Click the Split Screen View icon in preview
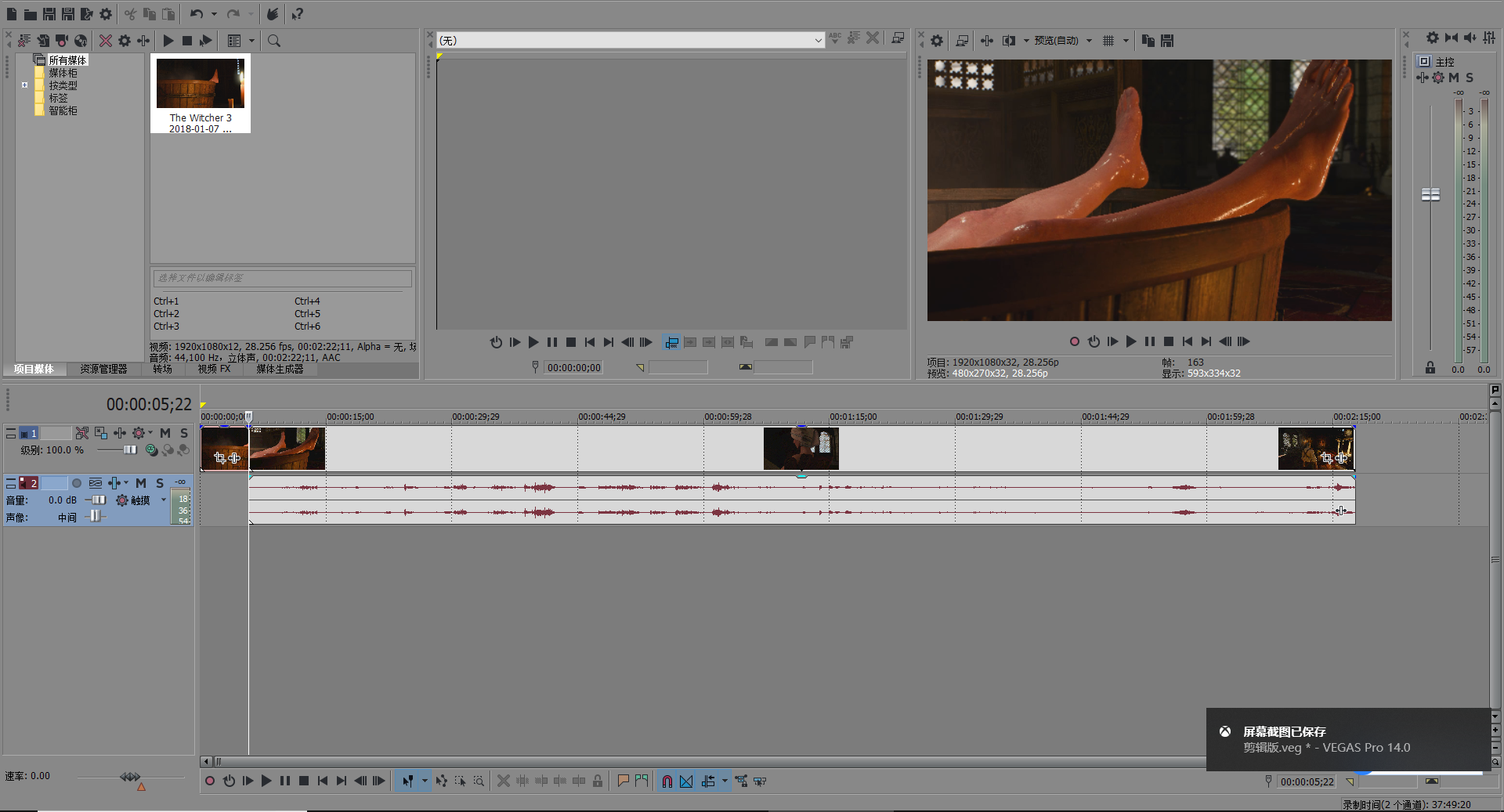The height and width of the screenshot is (812, 1504). [x=1009, y=41]
